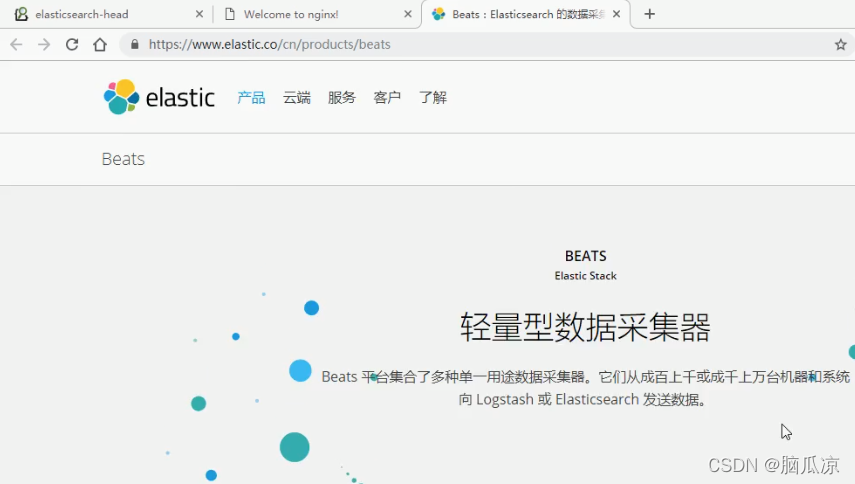This screenshot has height=484, width=855.
Task: Click the BEATS title text
Action: click(x=586, y=256)
